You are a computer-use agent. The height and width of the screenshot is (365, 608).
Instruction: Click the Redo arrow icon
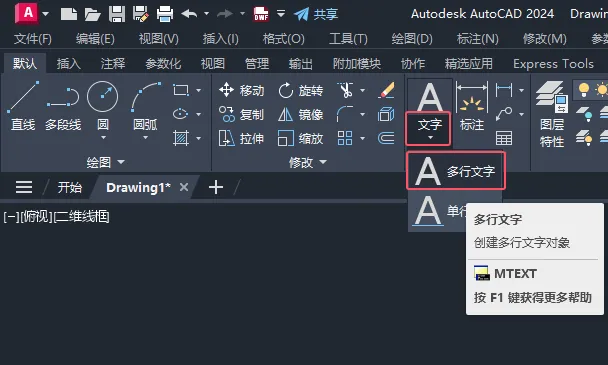pos(225,14)
